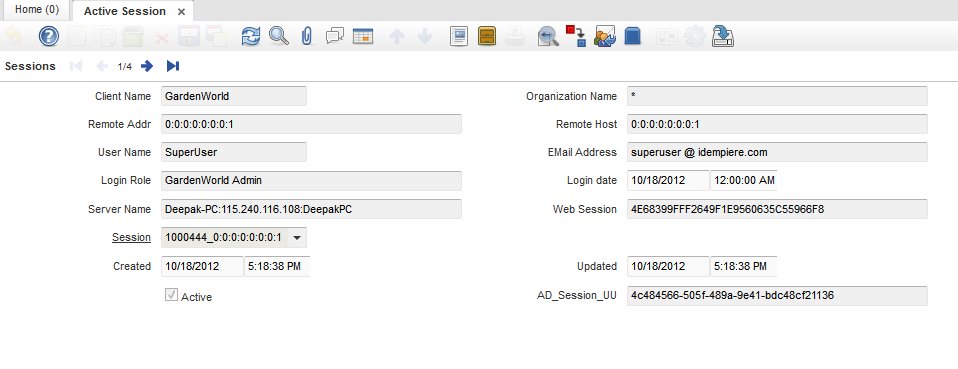Switch to the Home (0) tab

pyautogui.click(x=37, y=10)
